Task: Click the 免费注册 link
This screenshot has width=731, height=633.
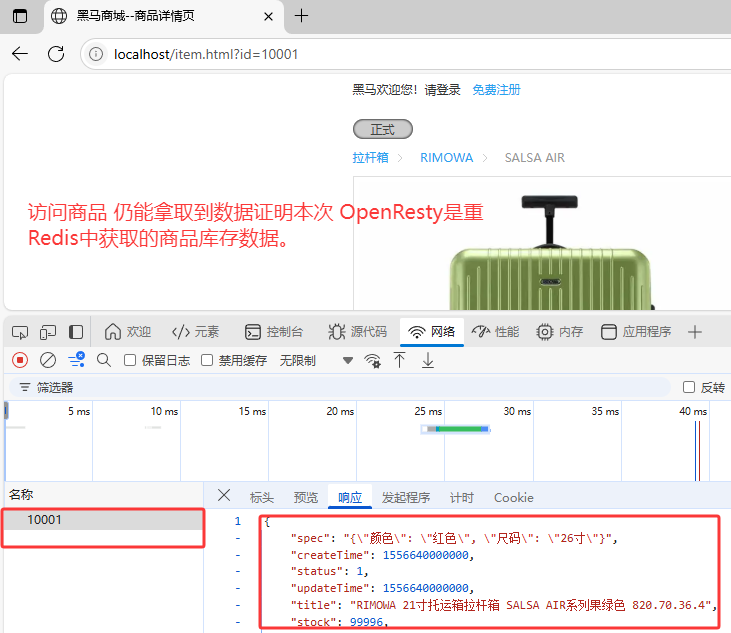Action: [x=496, y=89]
